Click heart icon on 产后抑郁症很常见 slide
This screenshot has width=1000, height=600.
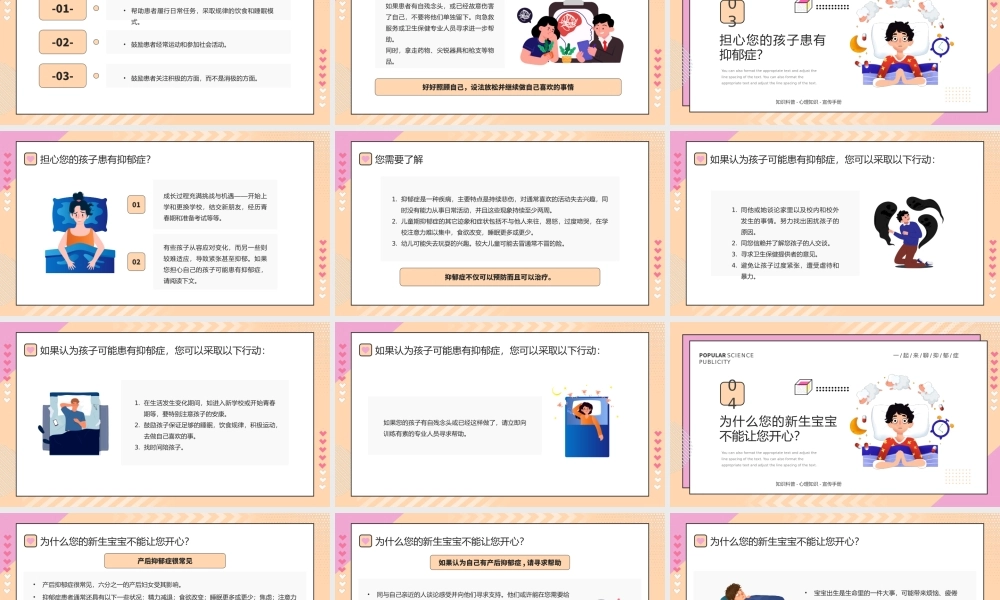pos(30,541)
